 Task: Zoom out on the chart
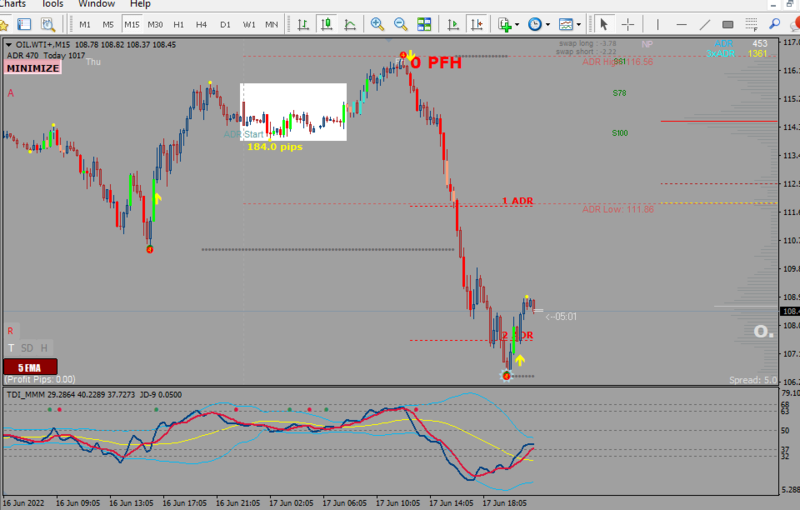[401, 24]
